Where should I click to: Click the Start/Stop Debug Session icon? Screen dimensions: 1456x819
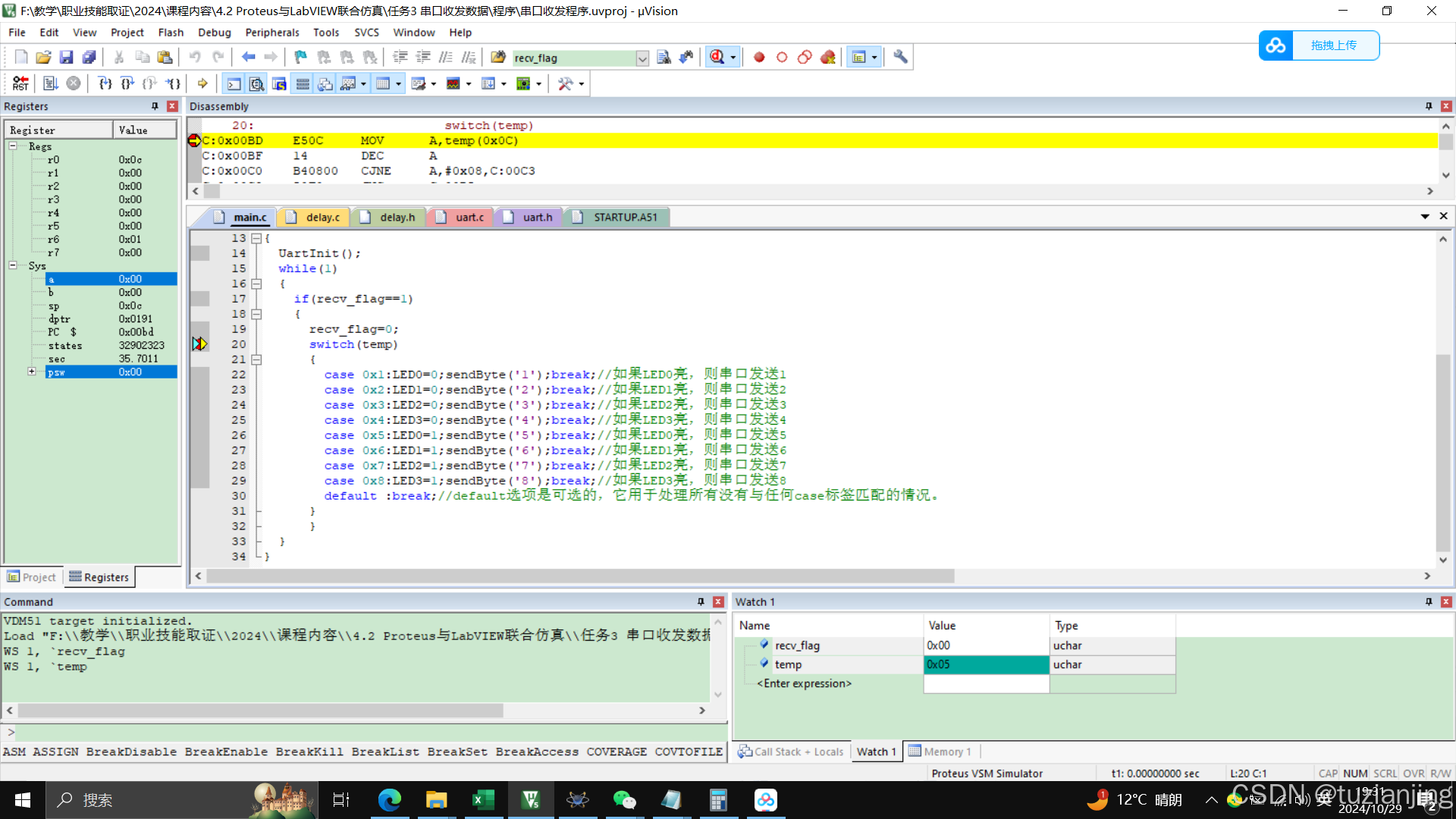tap(717, 57)
